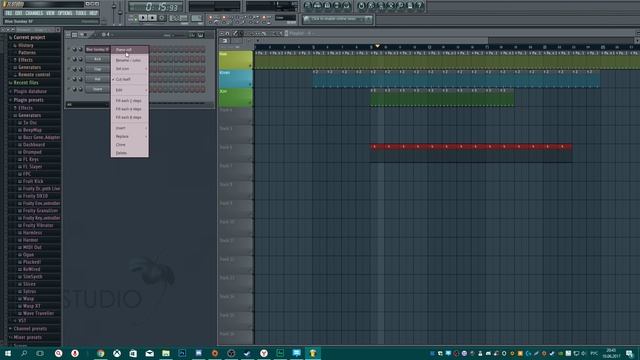Arm the Record button in transport
This screenshot has width=640, height=360.
162,18
